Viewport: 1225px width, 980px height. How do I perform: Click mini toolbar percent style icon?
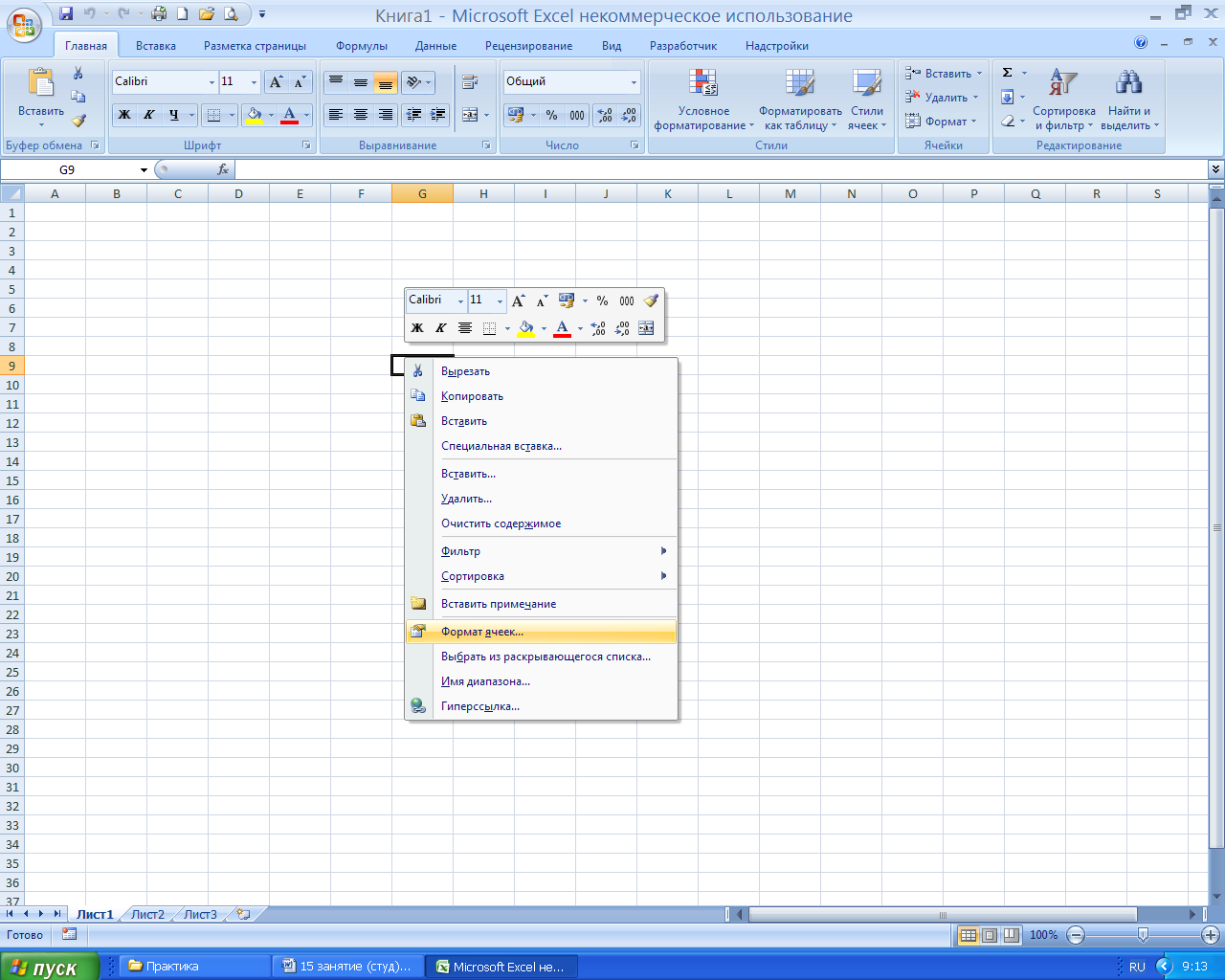click(x=602, y=301)
